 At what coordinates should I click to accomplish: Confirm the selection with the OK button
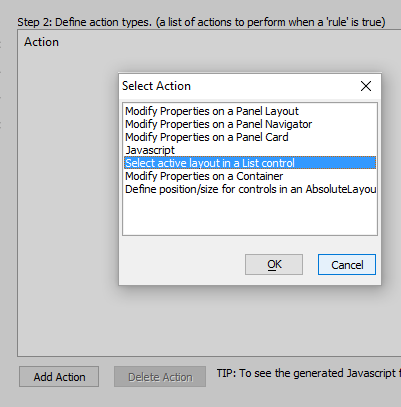[x=274, y=265]
